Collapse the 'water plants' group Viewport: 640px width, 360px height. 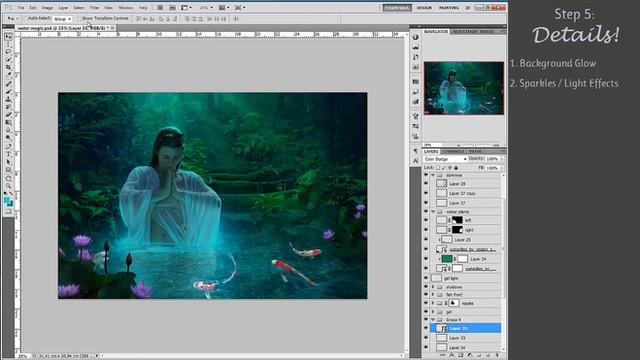tap(433, 212)
